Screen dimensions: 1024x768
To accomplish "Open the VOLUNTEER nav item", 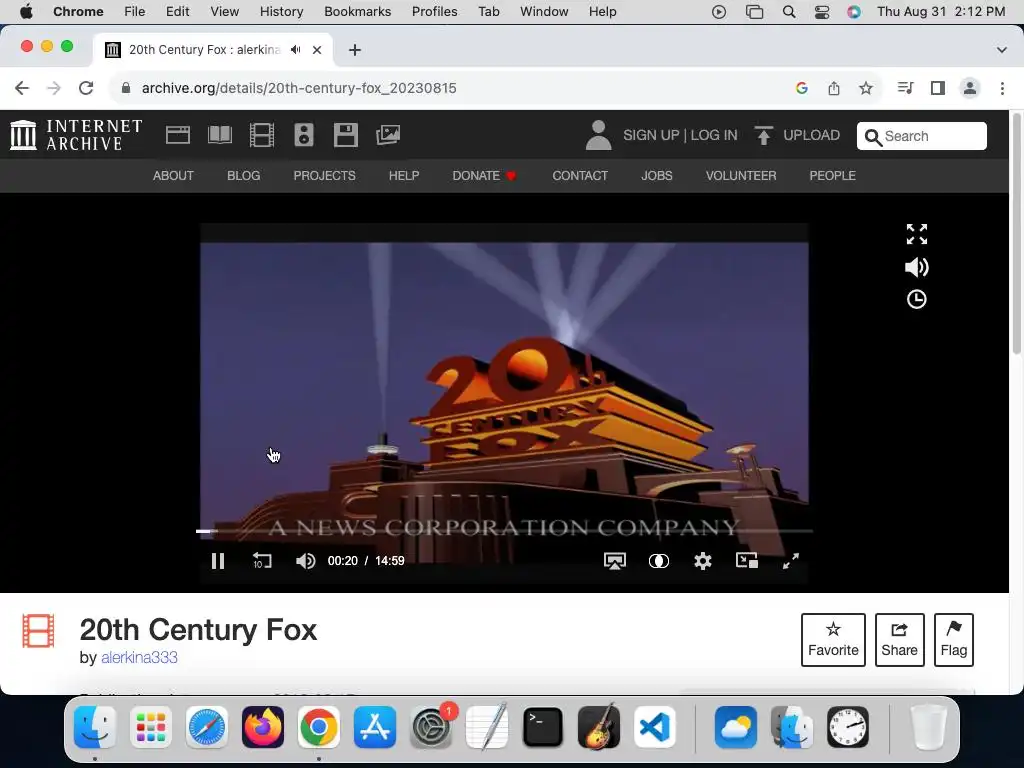I will coord(741,176).
